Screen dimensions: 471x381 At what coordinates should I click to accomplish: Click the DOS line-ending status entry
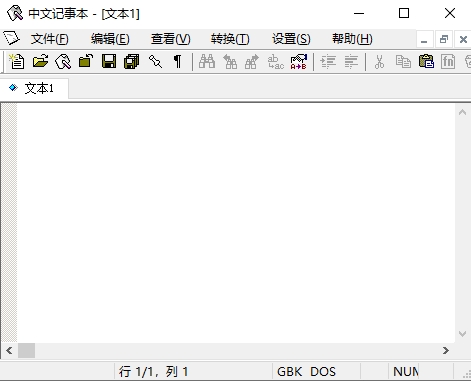[323, 372]
